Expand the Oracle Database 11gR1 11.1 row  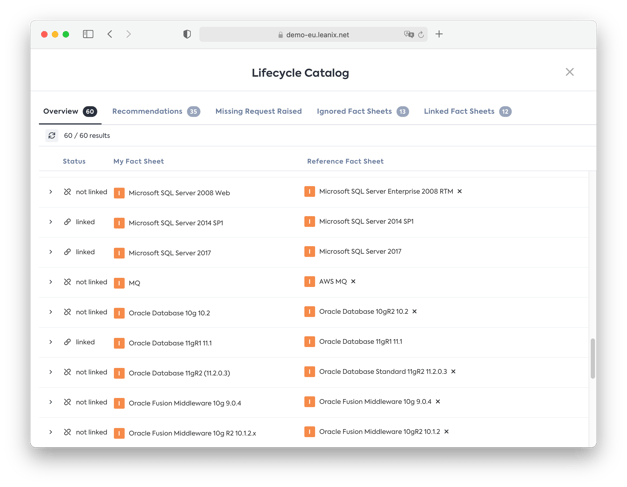51,342
